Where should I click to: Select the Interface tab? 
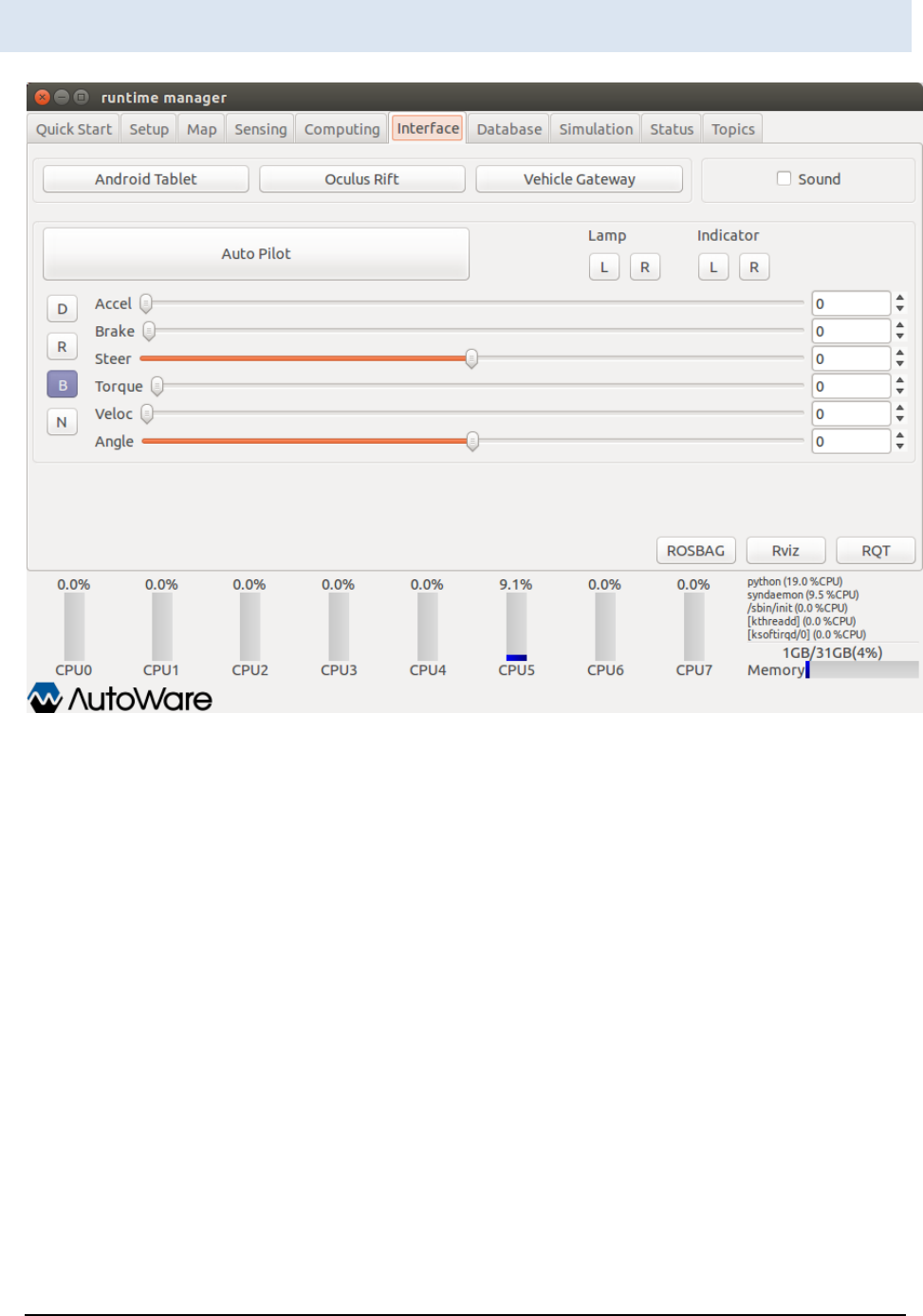pos(428,128)
